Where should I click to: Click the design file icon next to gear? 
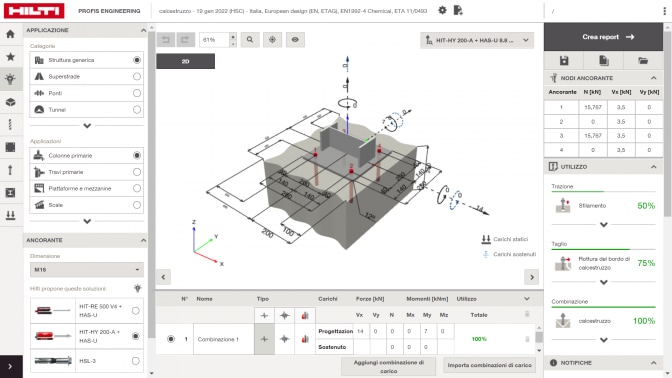pos(458,10)
